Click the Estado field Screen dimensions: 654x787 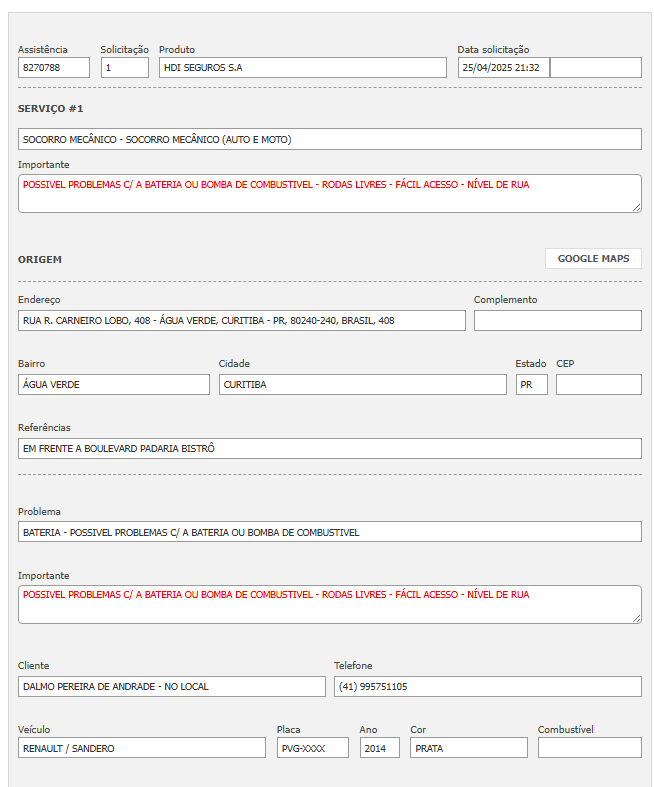coord(531,385)
